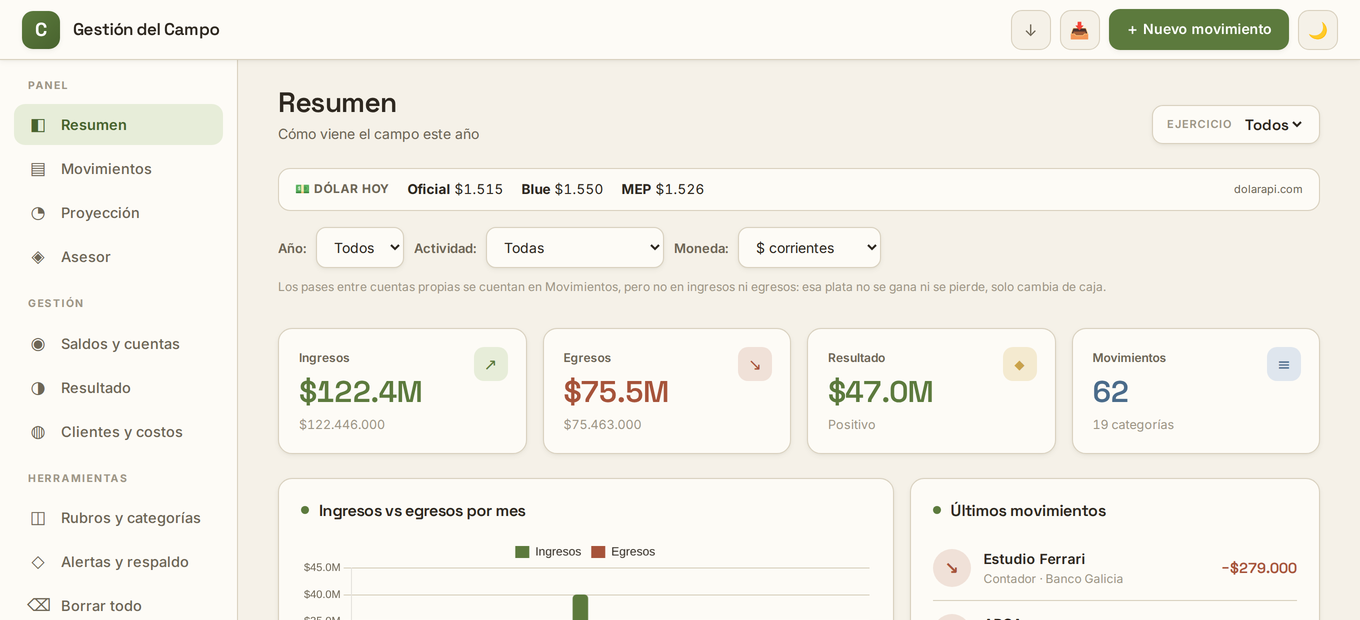The image size is (1360, 620).
Task: Click the Últimos movimientos heading
Action: click(x=1028, y=511)
